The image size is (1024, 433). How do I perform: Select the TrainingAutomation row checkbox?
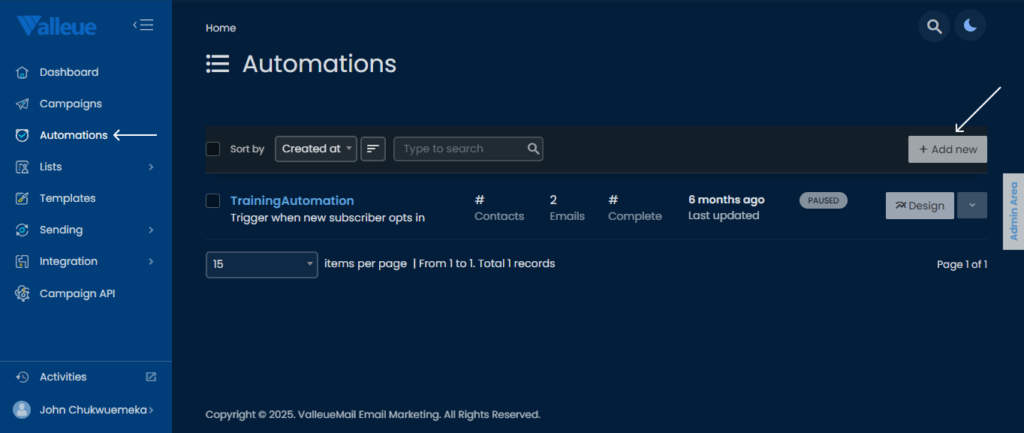point(213,200)
